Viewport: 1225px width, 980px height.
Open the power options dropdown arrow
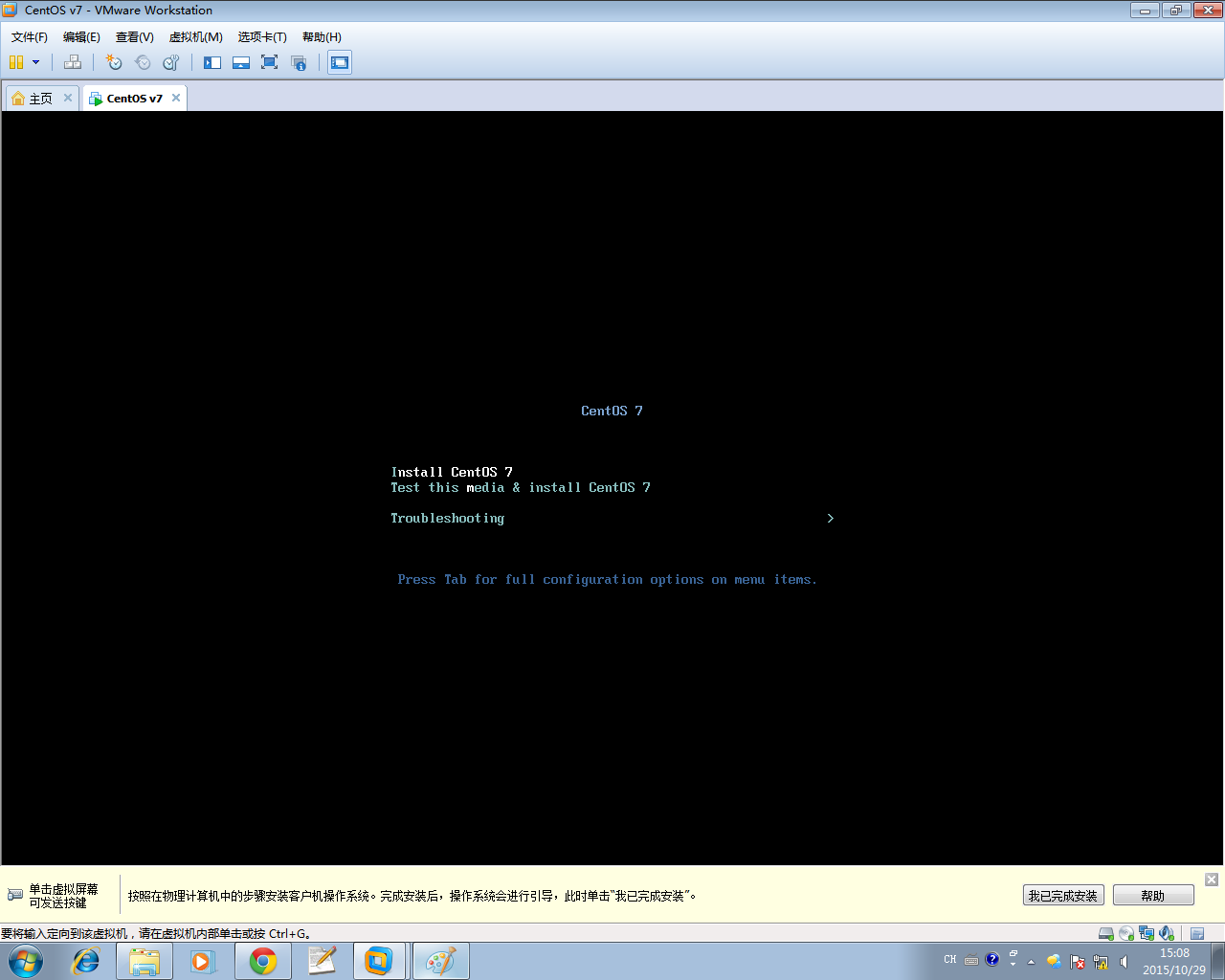click(x=36, y=62)
